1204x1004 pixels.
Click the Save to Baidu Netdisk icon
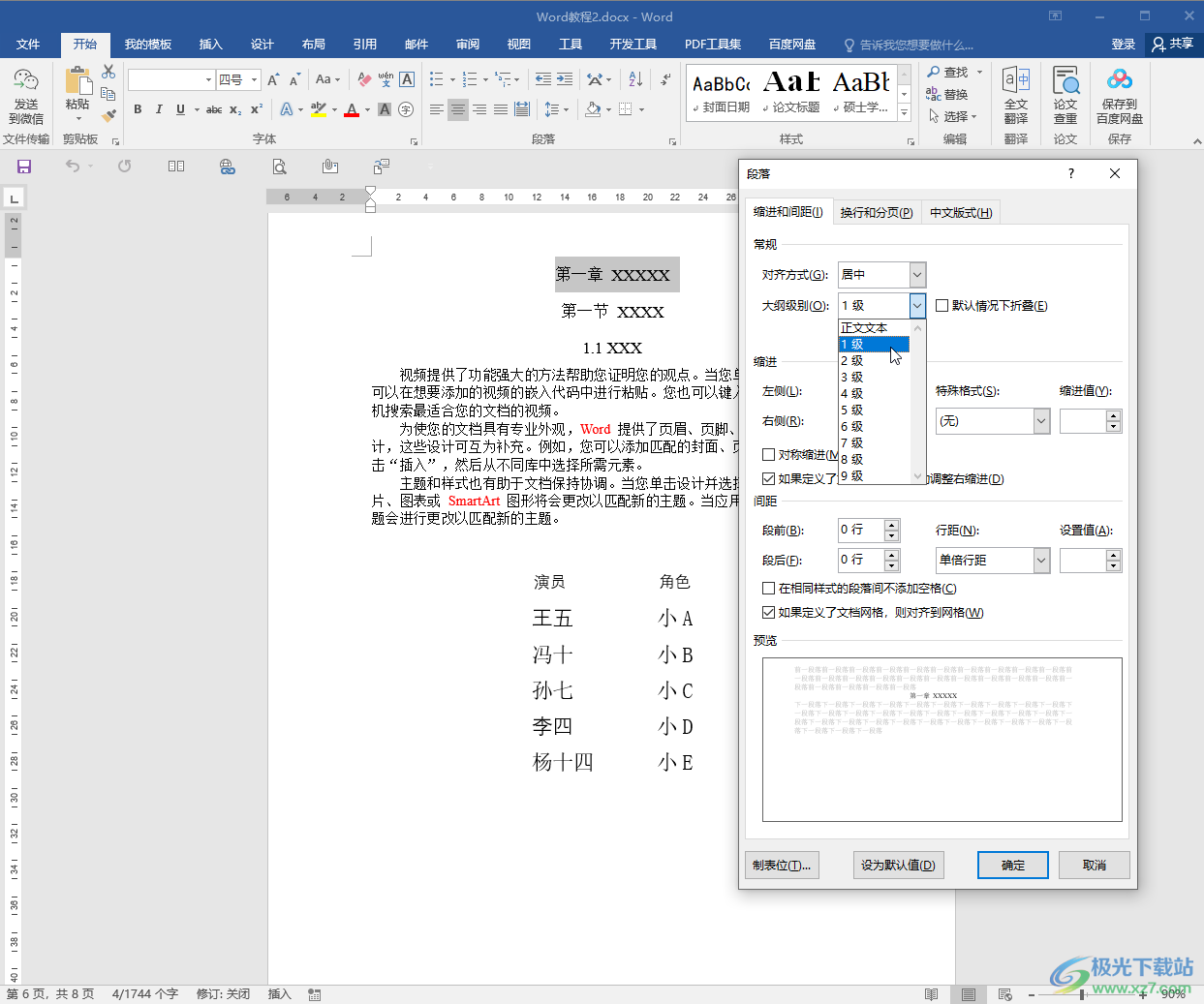[x=1119, y=97]
